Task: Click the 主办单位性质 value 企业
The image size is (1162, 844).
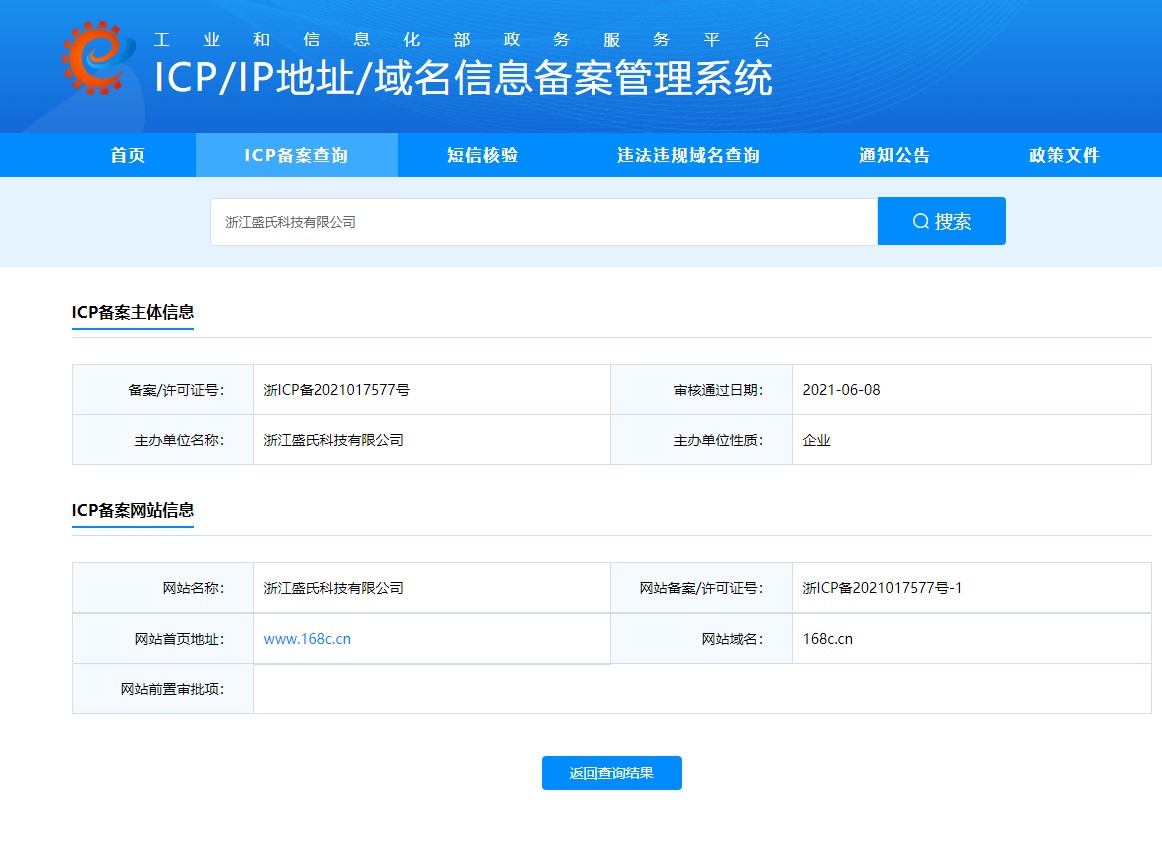Action: (816, 440)
